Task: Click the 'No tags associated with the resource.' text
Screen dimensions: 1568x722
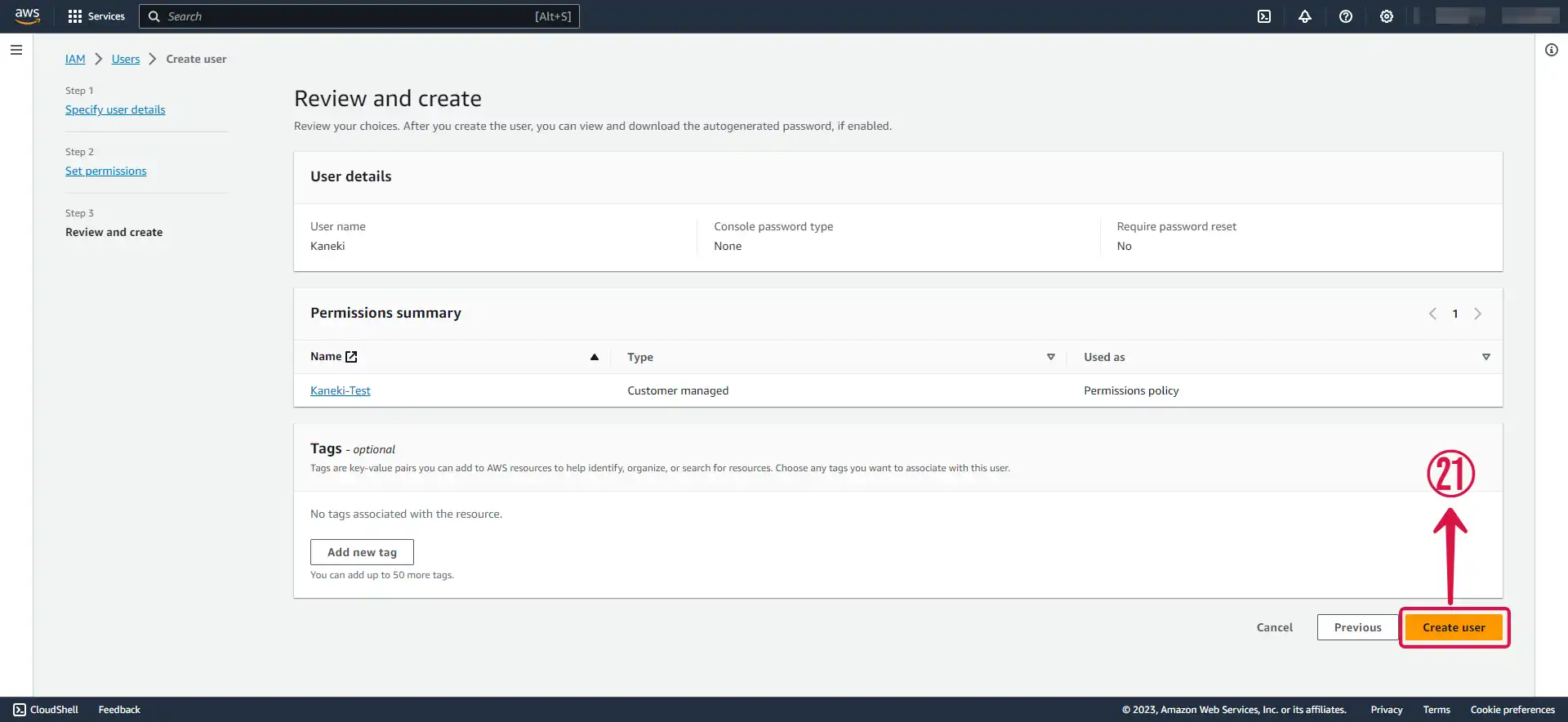Action: click(406, 514)
